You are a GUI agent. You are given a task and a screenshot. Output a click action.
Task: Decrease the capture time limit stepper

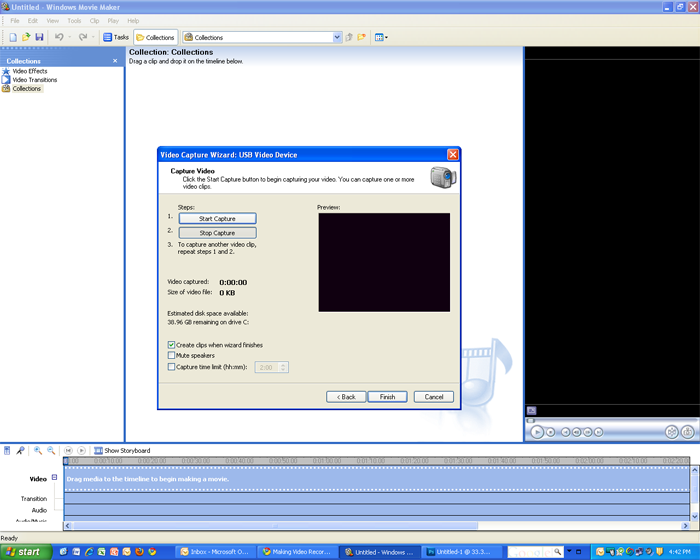point(283,370)
